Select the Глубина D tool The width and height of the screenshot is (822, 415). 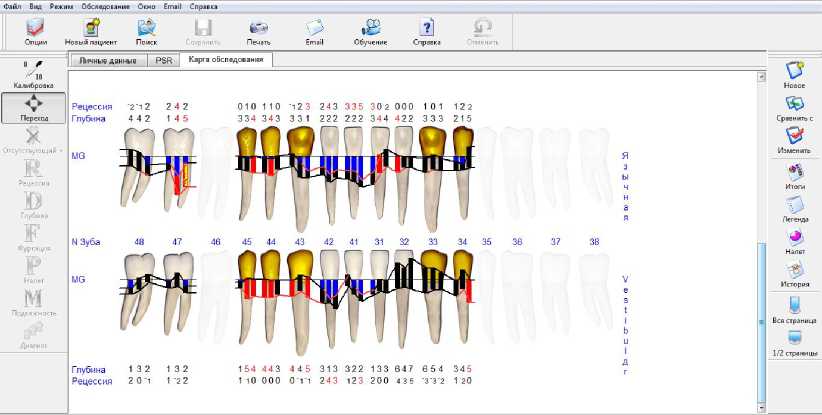coord(34,206)
